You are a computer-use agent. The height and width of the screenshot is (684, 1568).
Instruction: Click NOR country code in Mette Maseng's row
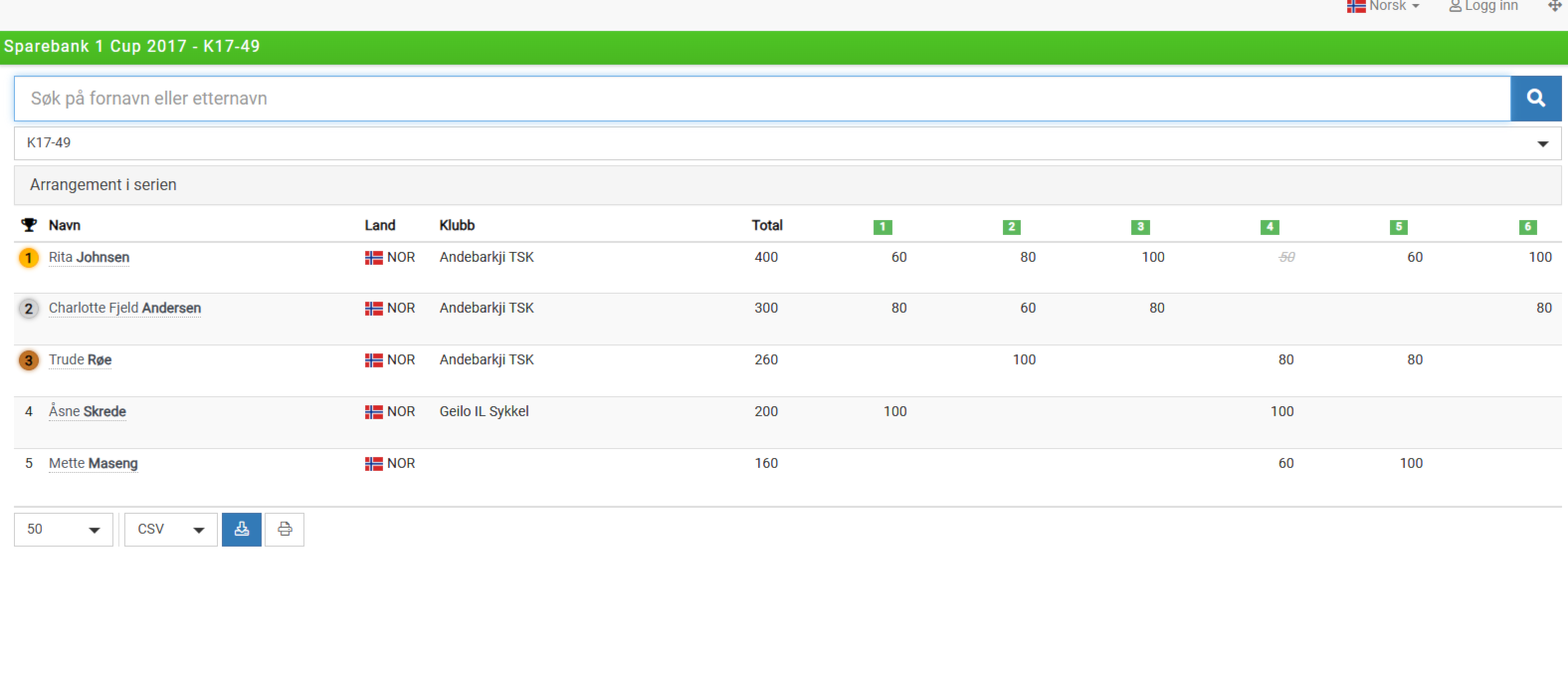tap(401, 463)
